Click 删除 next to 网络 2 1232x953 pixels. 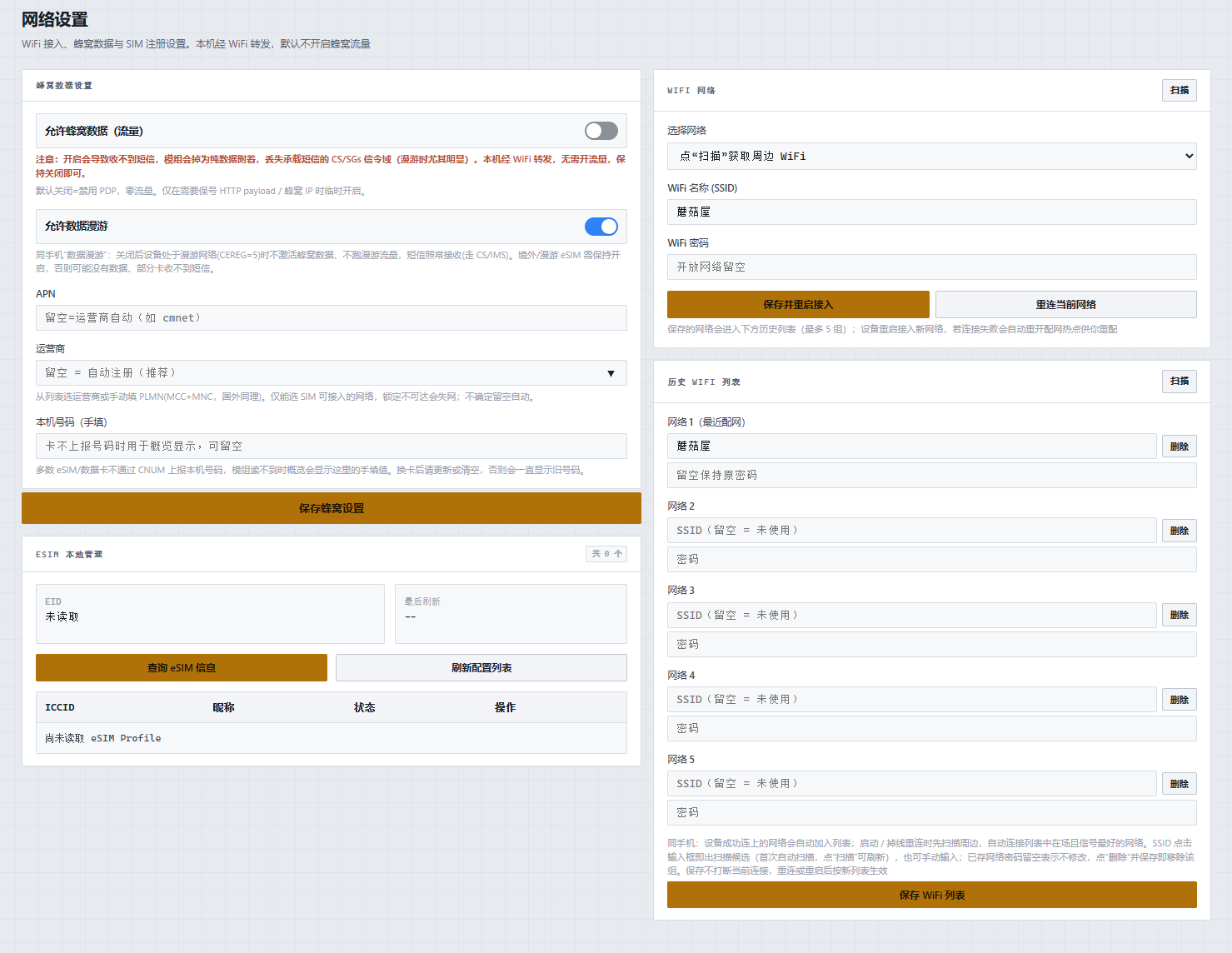tap(1180, 531)
